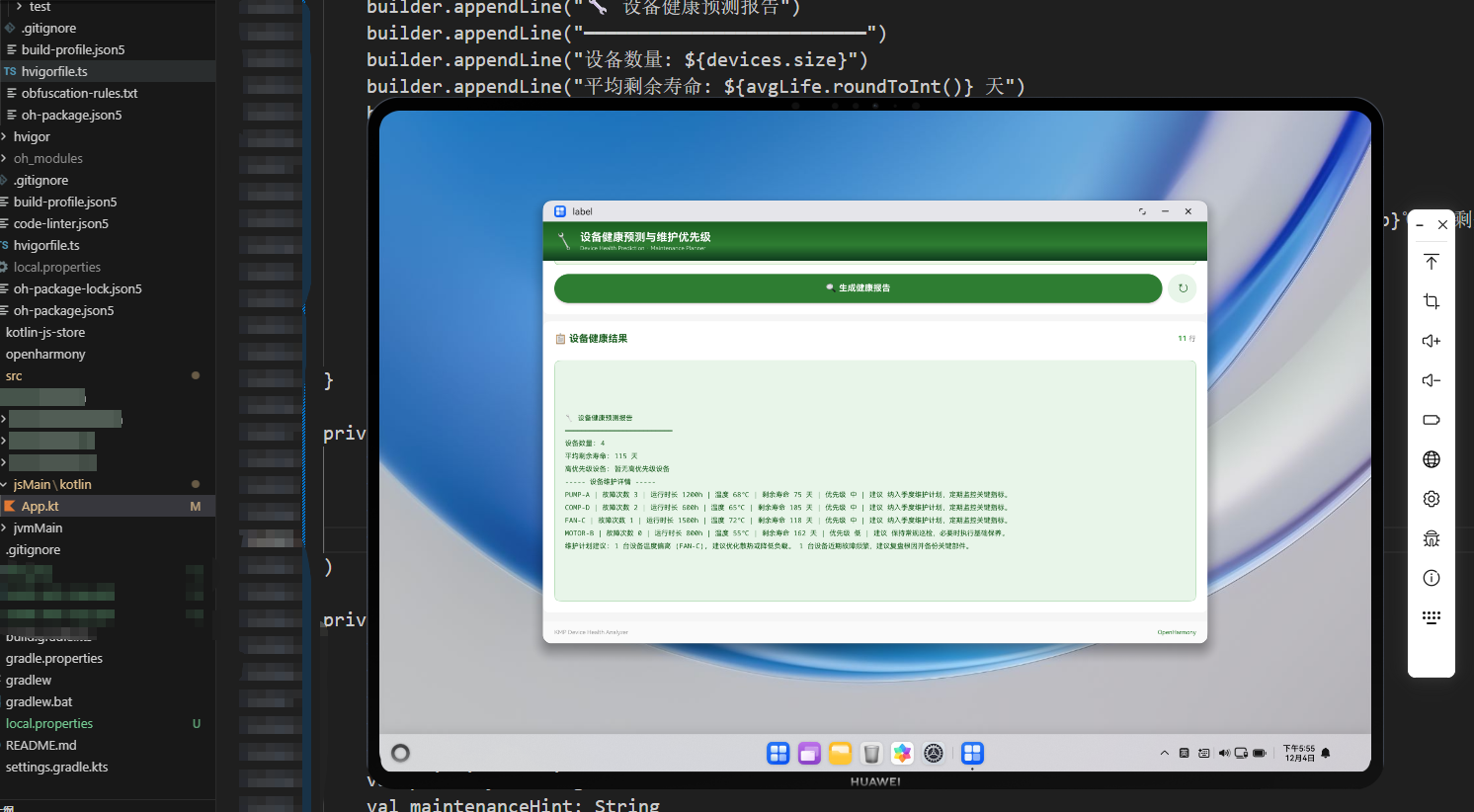
Task: Open emulator battery settings icon
Action: point(1432,420)
